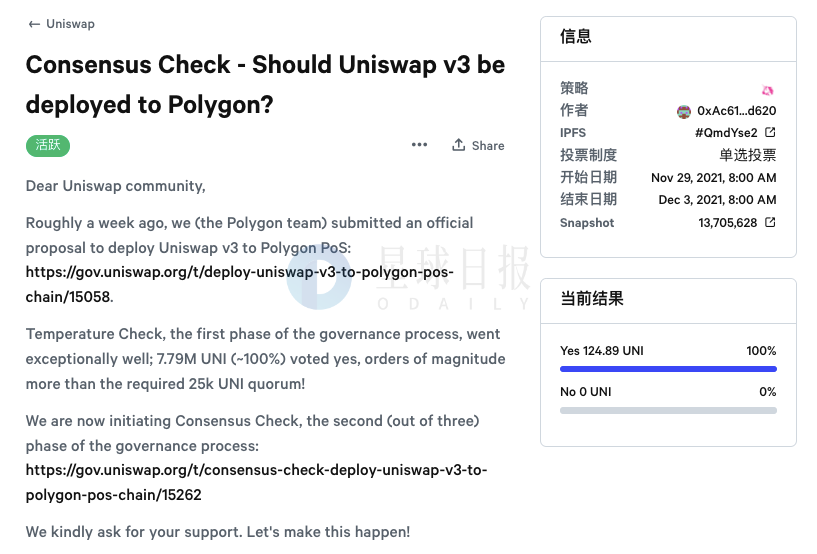Open the consensus-check governance forum link
The height and width of the screenshot is (554, 817).
(x=256, y=482)
